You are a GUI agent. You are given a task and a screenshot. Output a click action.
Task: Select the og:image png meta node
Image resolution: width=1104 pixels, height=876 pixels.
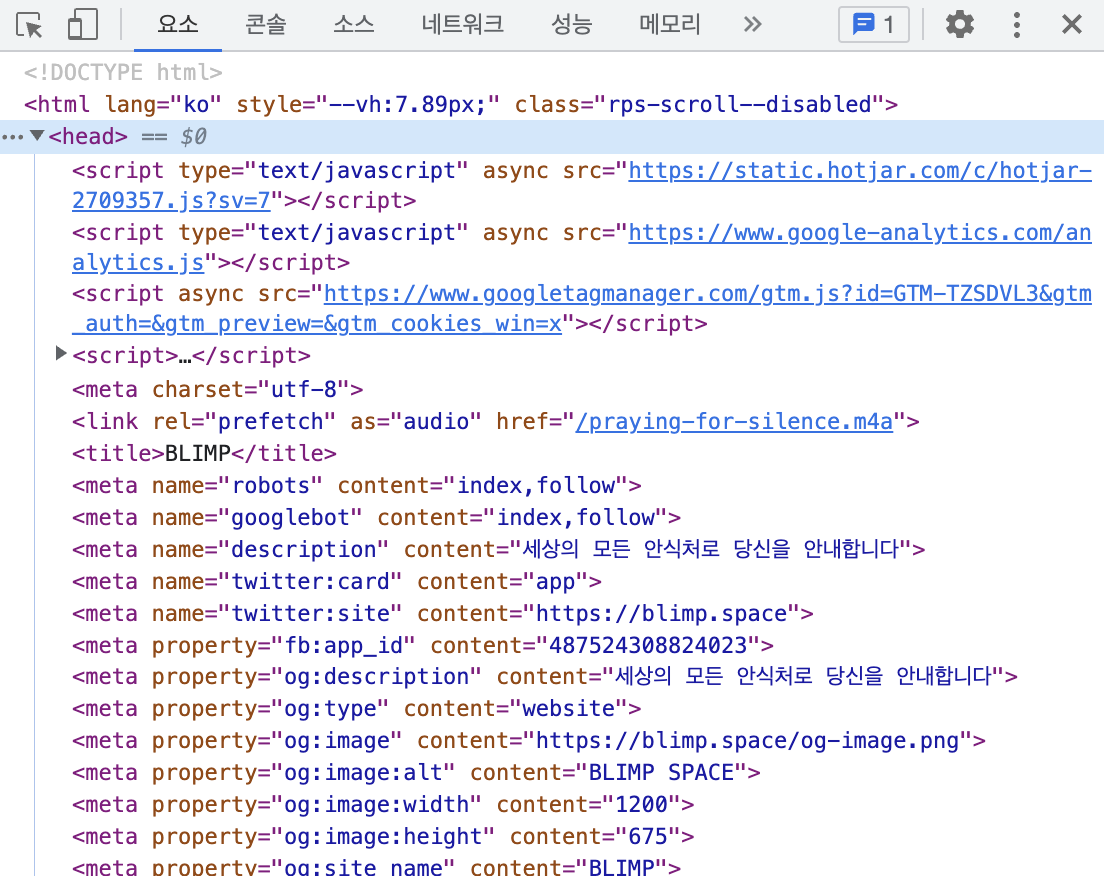click(x=529, y=741)
